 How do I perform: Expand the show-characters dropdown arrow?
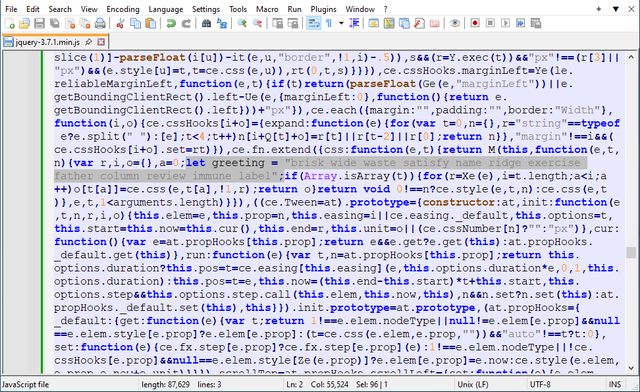tap(341, 24)
